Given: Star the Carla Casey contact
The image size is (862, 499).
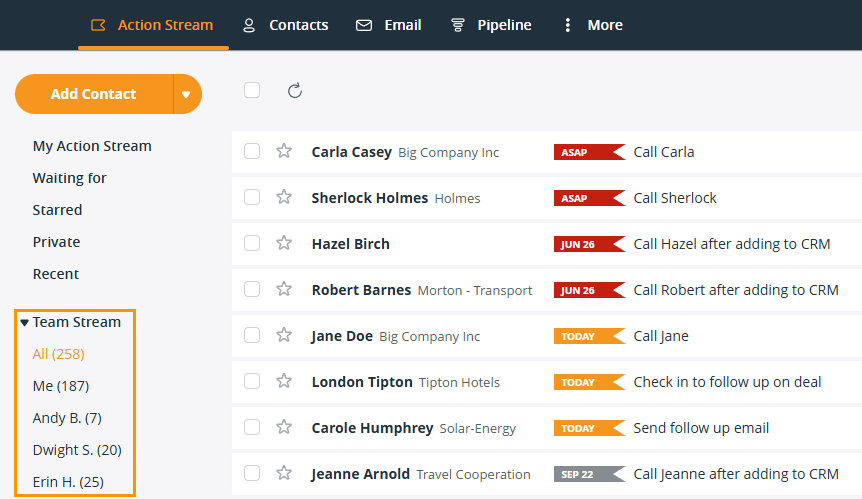Looking at the screenshot, I should pyautogui.click(x=284, y=151).
